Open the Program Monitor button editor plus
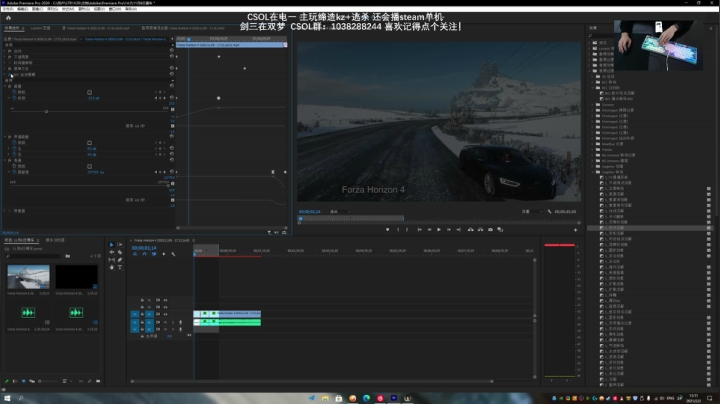The width and height of the screenshot is (720, 404). point(575,230)
